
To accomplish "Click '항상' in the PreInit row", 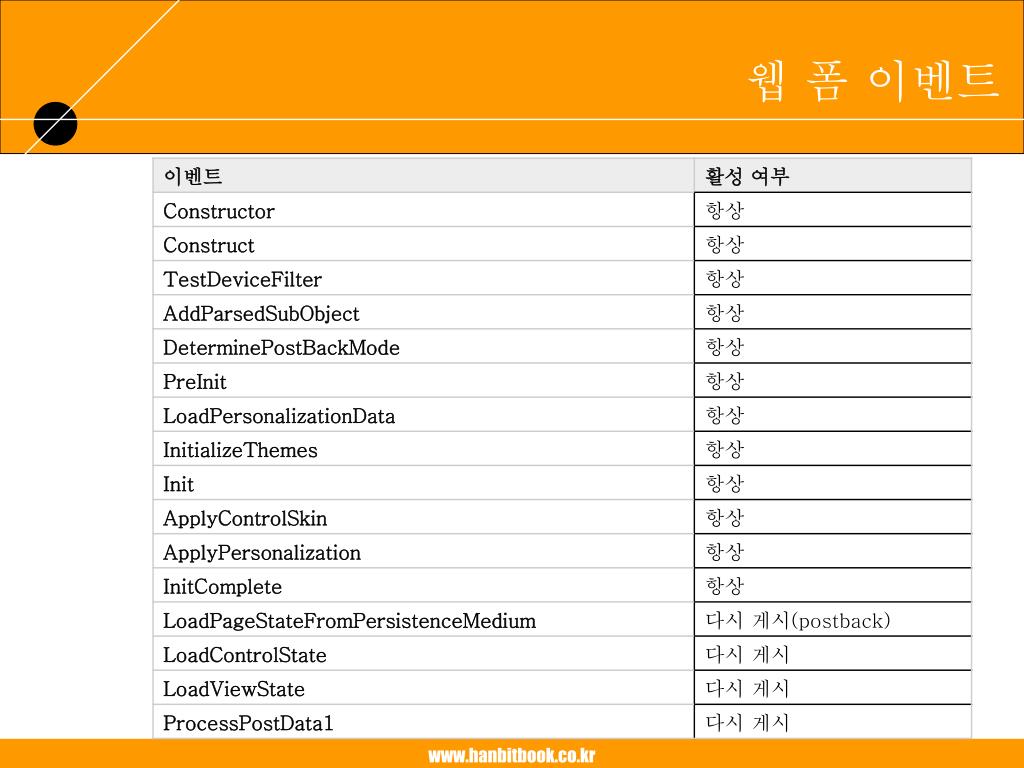I will [725, 381].
